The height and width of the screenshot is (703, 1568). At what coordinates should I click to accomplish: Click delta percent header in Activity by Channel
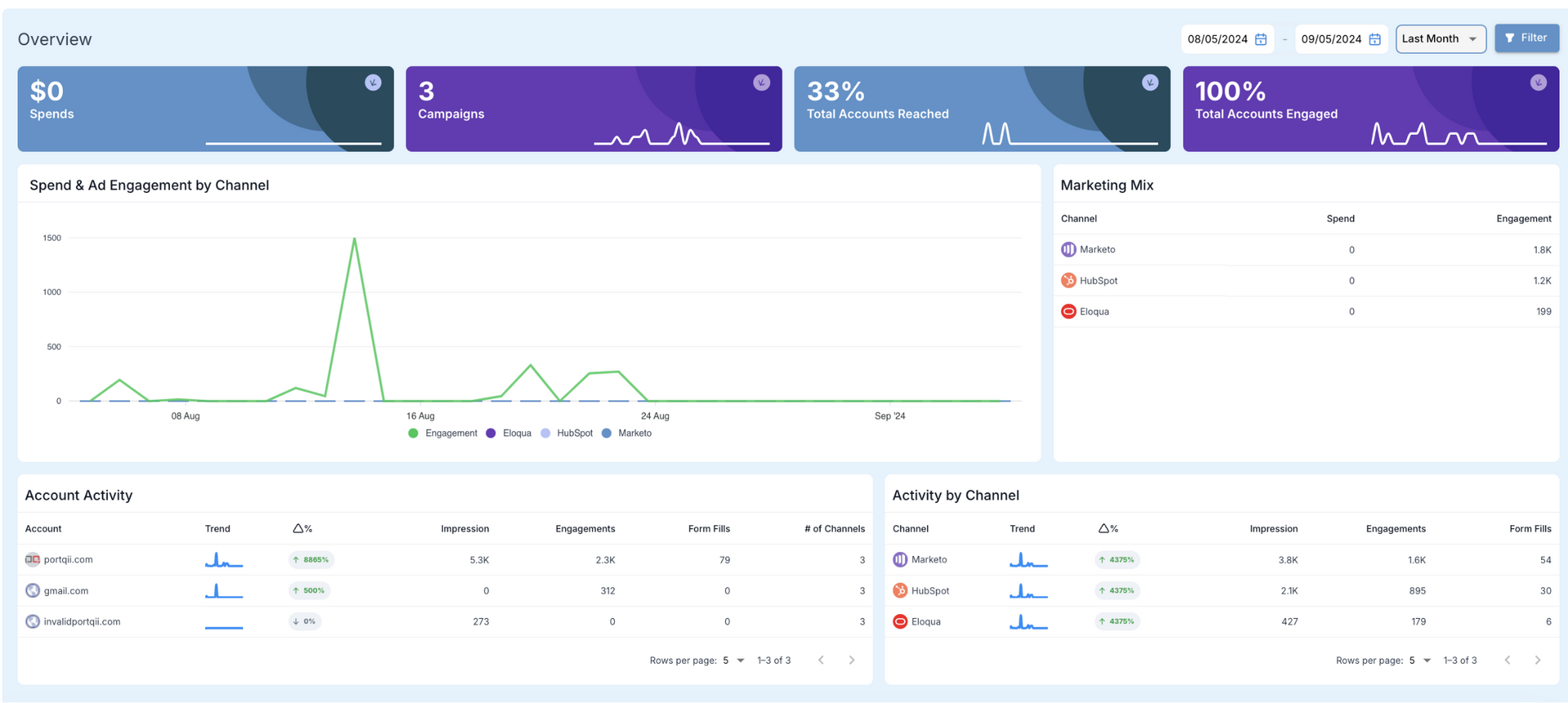click(x=1108, y=529)
